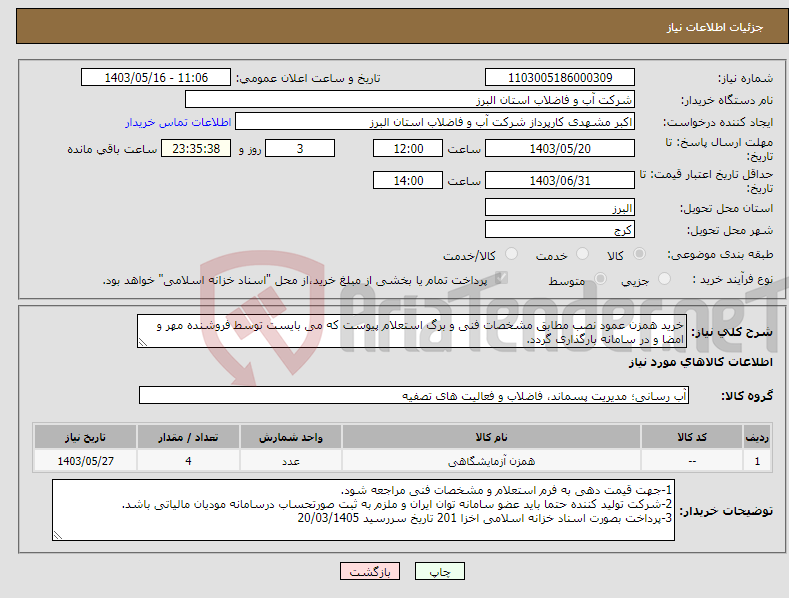The width and height of the screenshot is (789, 598).
Task: Click the announcement date field 1403/05/16 - 11:06
Action: [156, 78]
